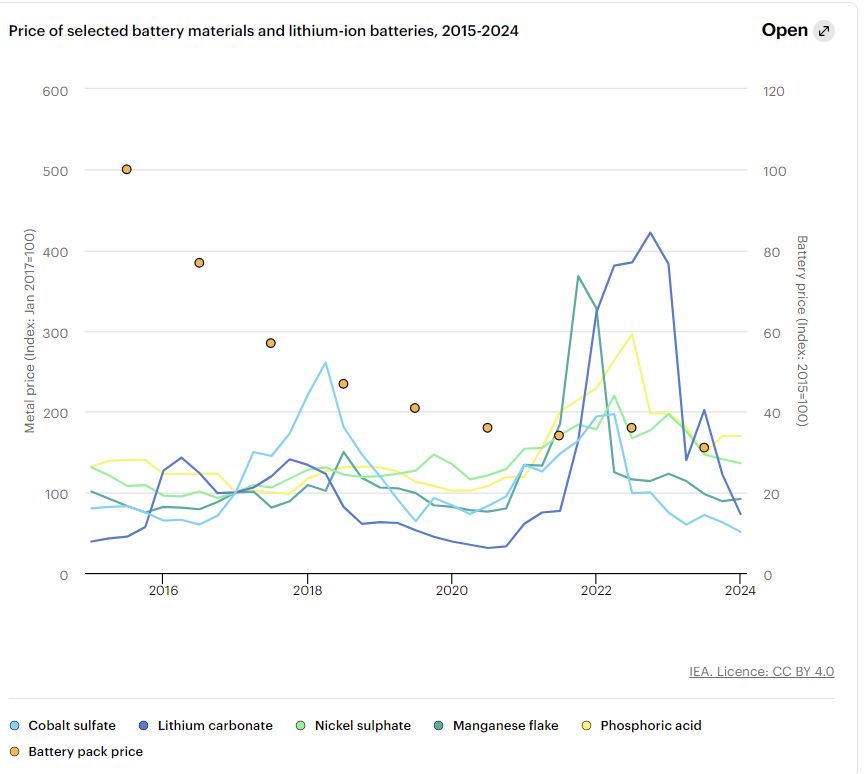Click the Manganese flake line peak before 2022

(578, 276)
